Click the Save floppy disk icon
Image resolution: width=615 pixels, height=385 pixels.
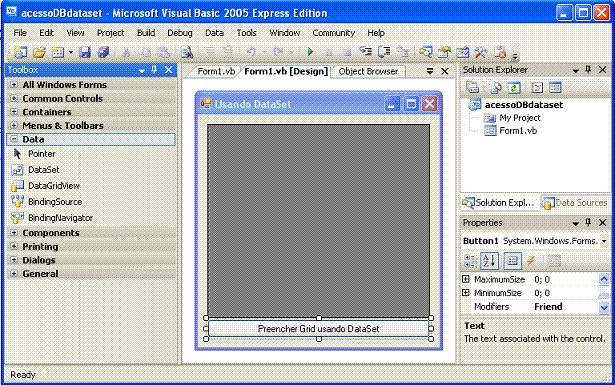click(85, 52)
